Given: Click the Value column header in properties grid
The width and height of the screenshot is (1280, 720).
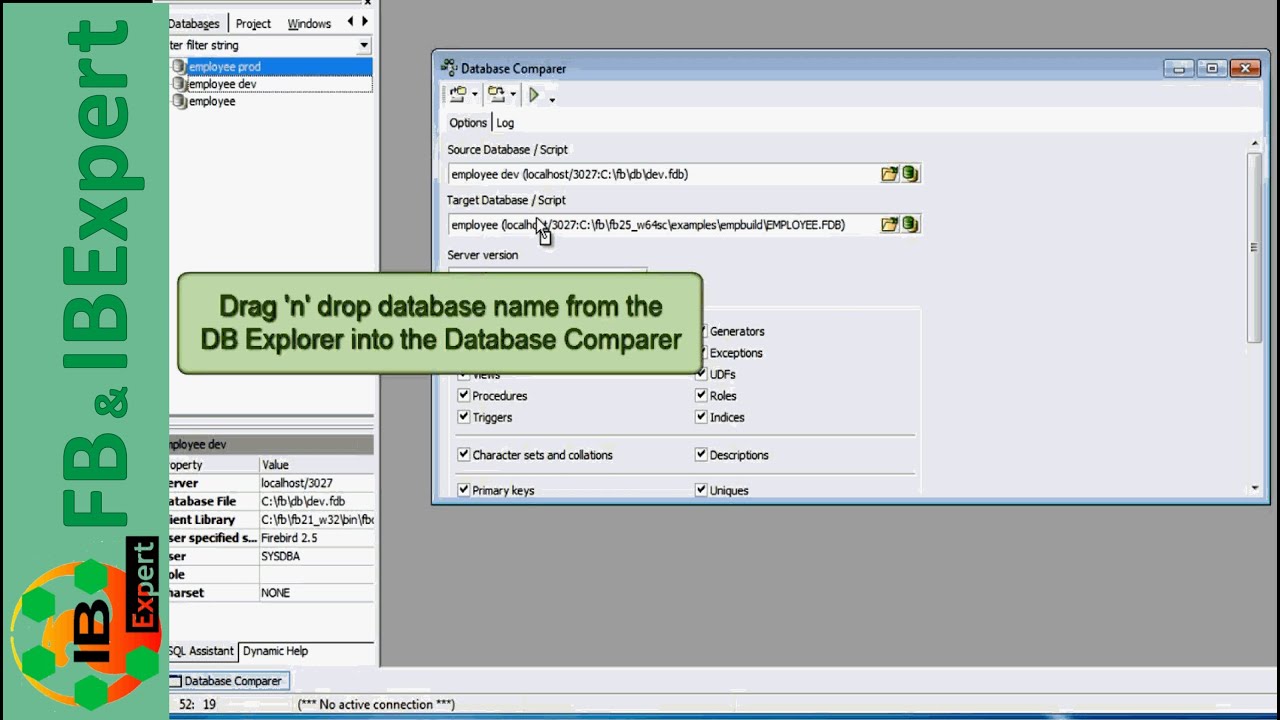Looking at the screenshot, I should pos(316,465).
